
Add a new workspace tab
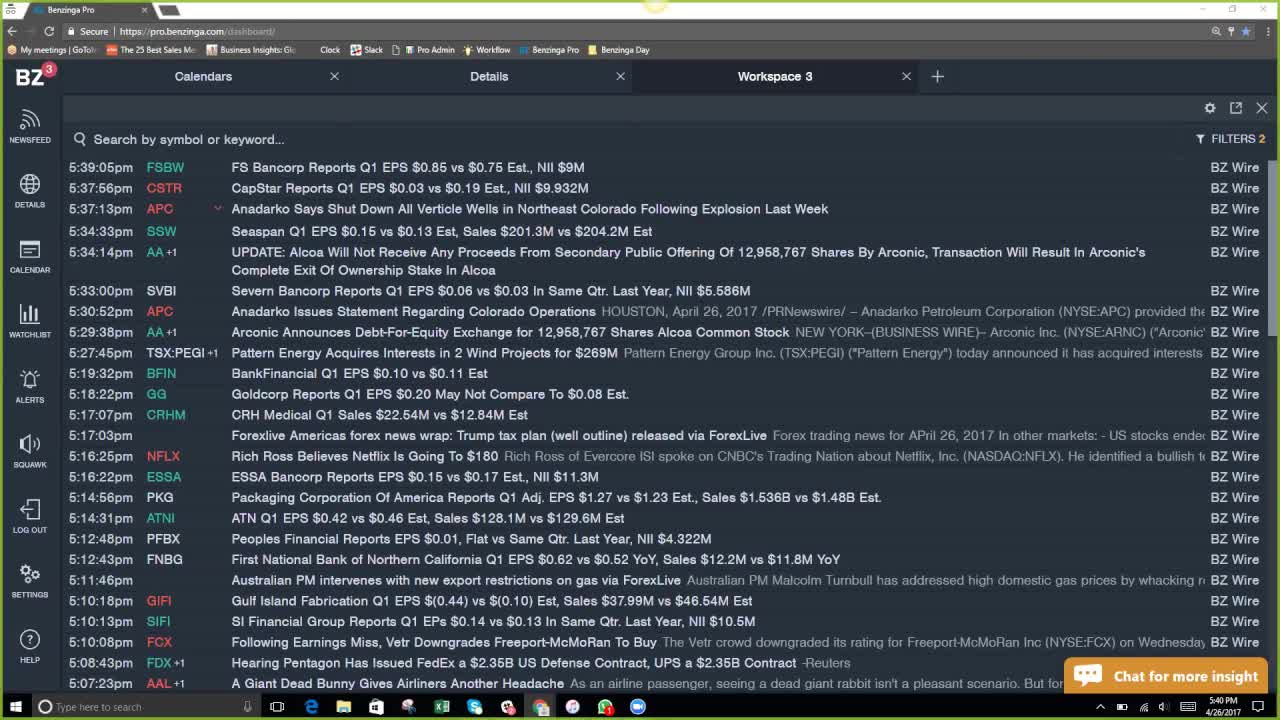(x=937, y=76)
